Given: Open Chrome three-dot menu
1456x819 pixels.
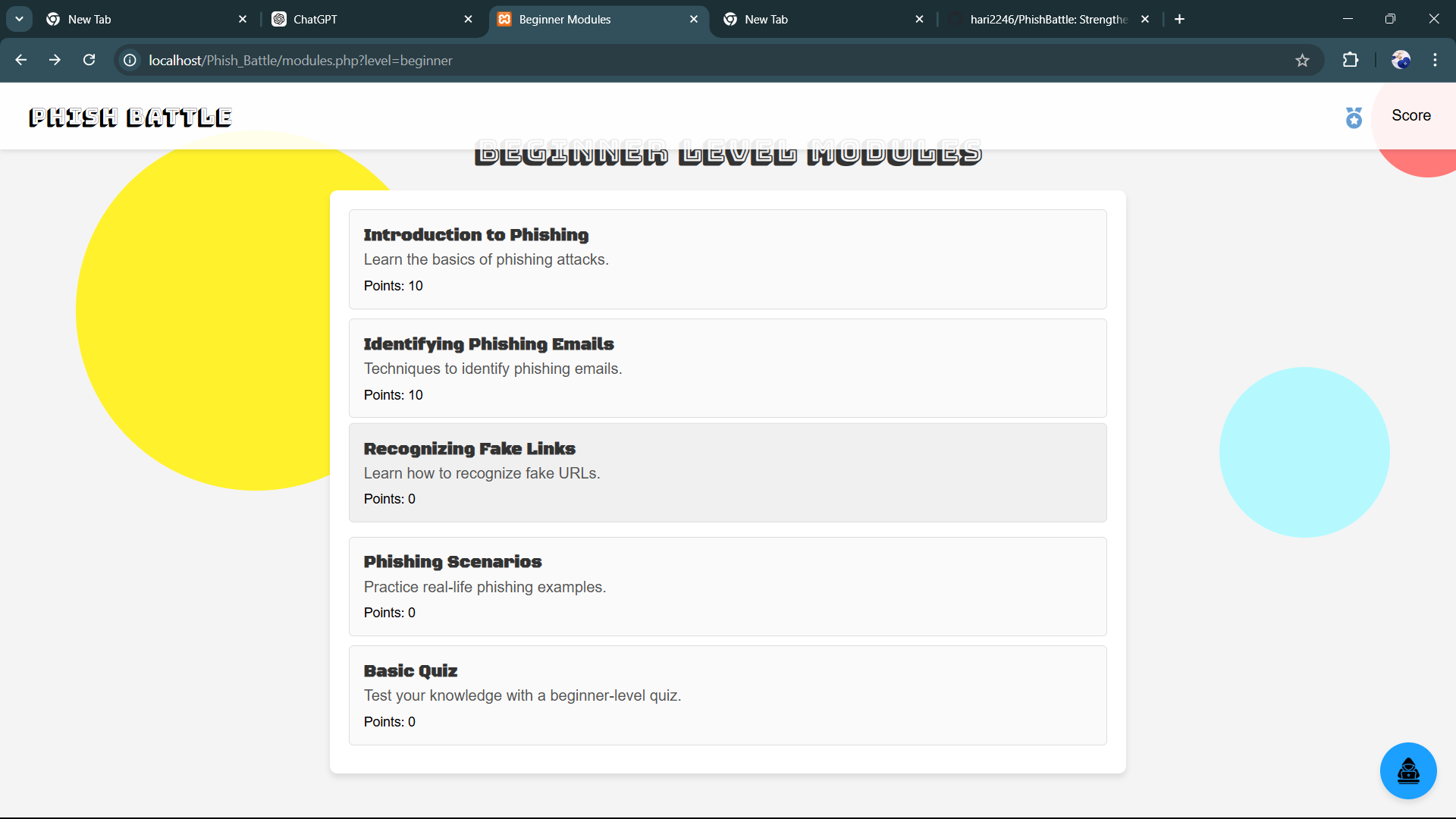Looking at the screenshot, I should tap(1435, 61).
